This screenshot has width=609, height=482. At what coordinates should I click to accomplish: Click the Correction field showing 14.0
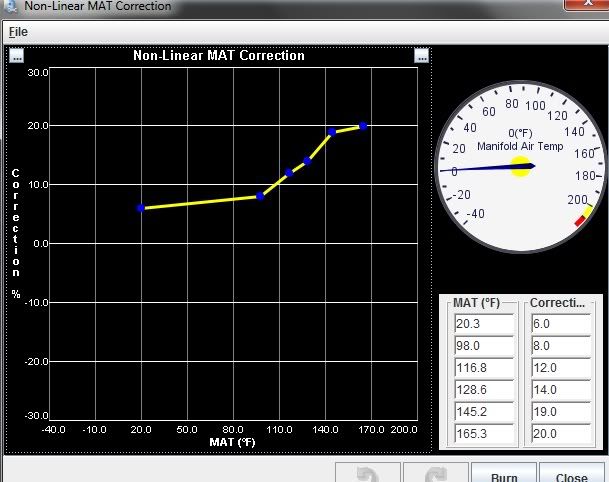560,390
